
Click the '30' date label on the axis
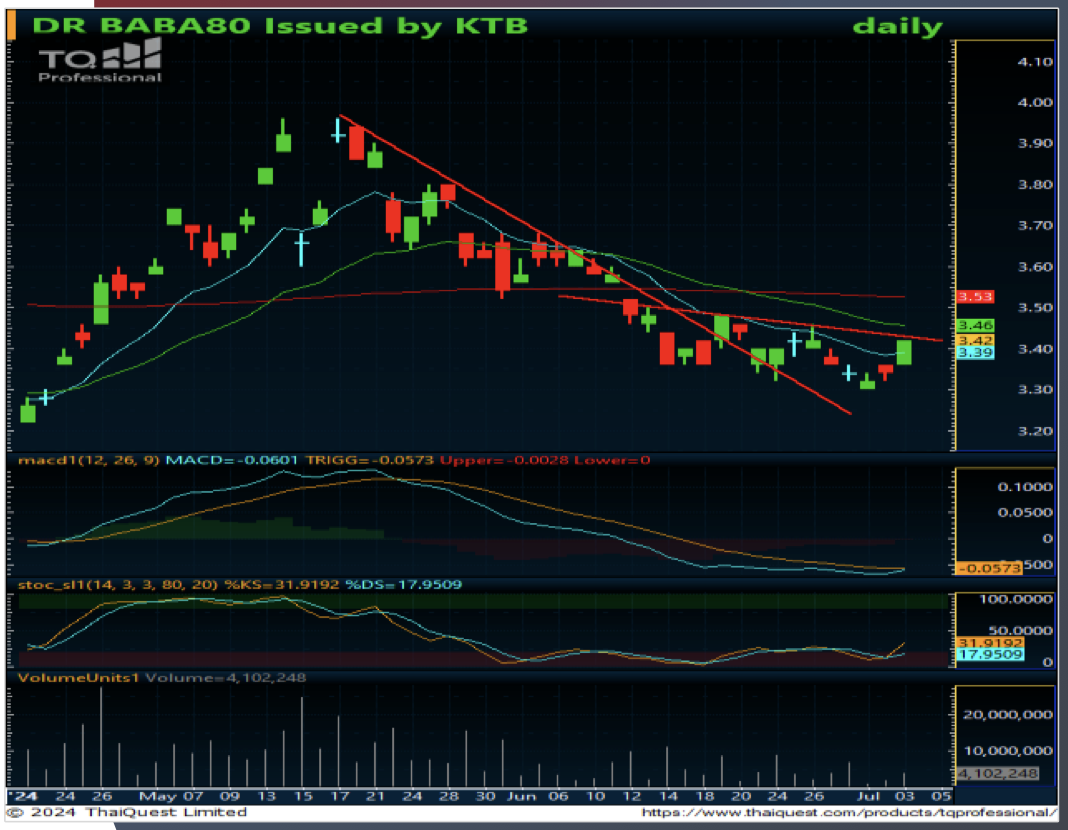point(485,796)
